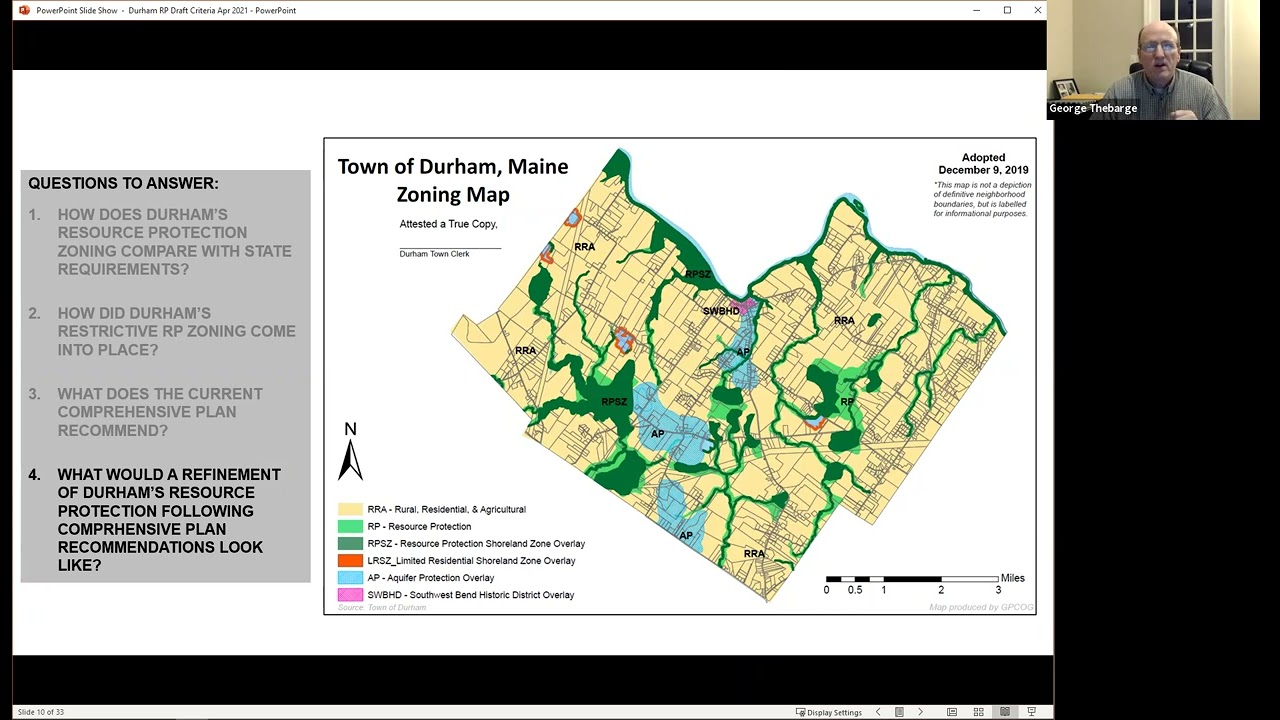
Task: Click the RP Resource Protection green swatch
Action: click(350, 526)
